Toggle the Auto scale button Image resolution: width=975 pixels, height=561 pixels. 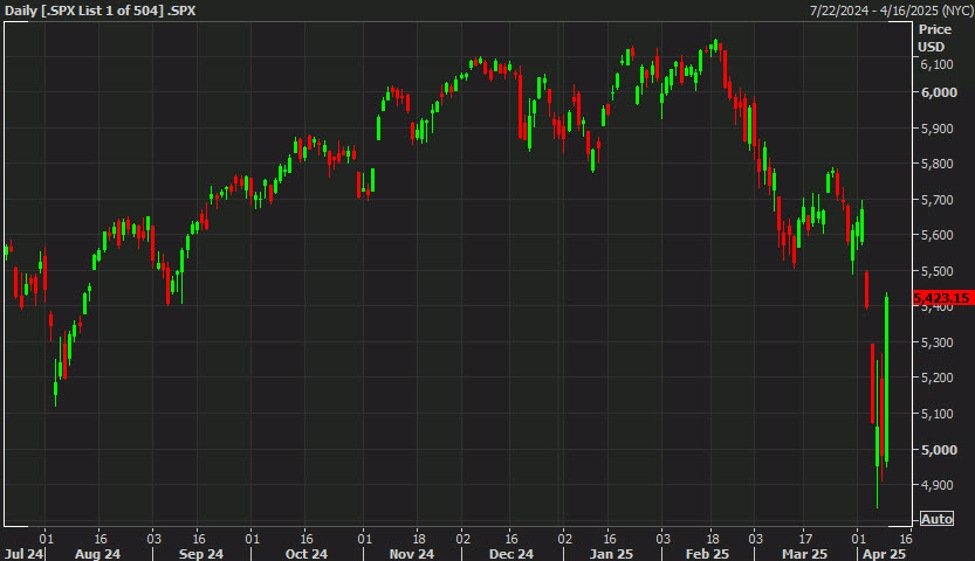(936, 518)
